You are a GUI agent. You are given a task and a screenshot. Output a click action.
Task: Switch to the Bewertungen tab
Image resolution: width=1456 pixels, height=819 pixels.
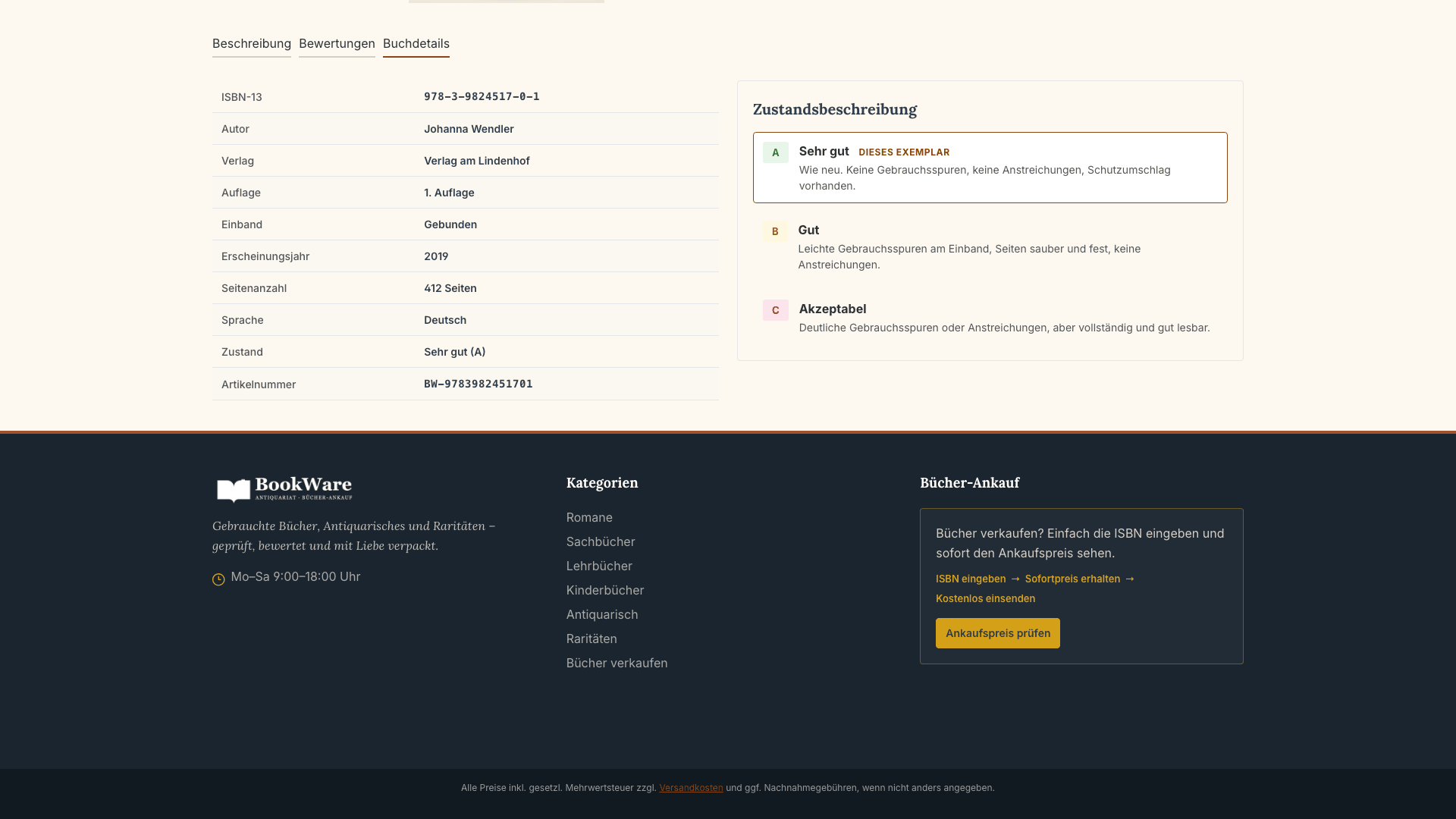(x=337, y=44)
